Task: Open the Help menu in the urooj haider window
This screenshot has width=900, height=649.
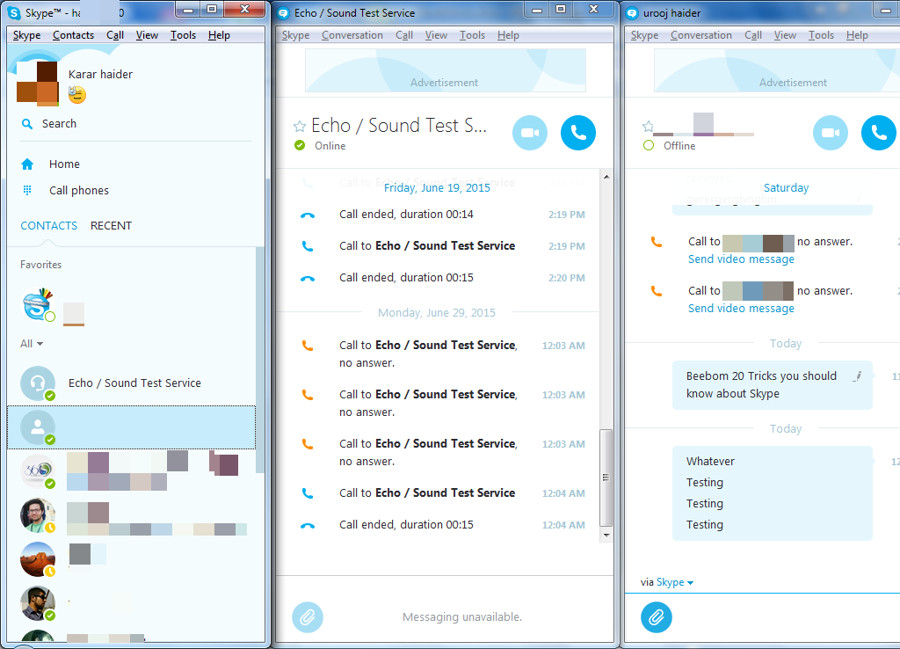Action: (857, 35)
